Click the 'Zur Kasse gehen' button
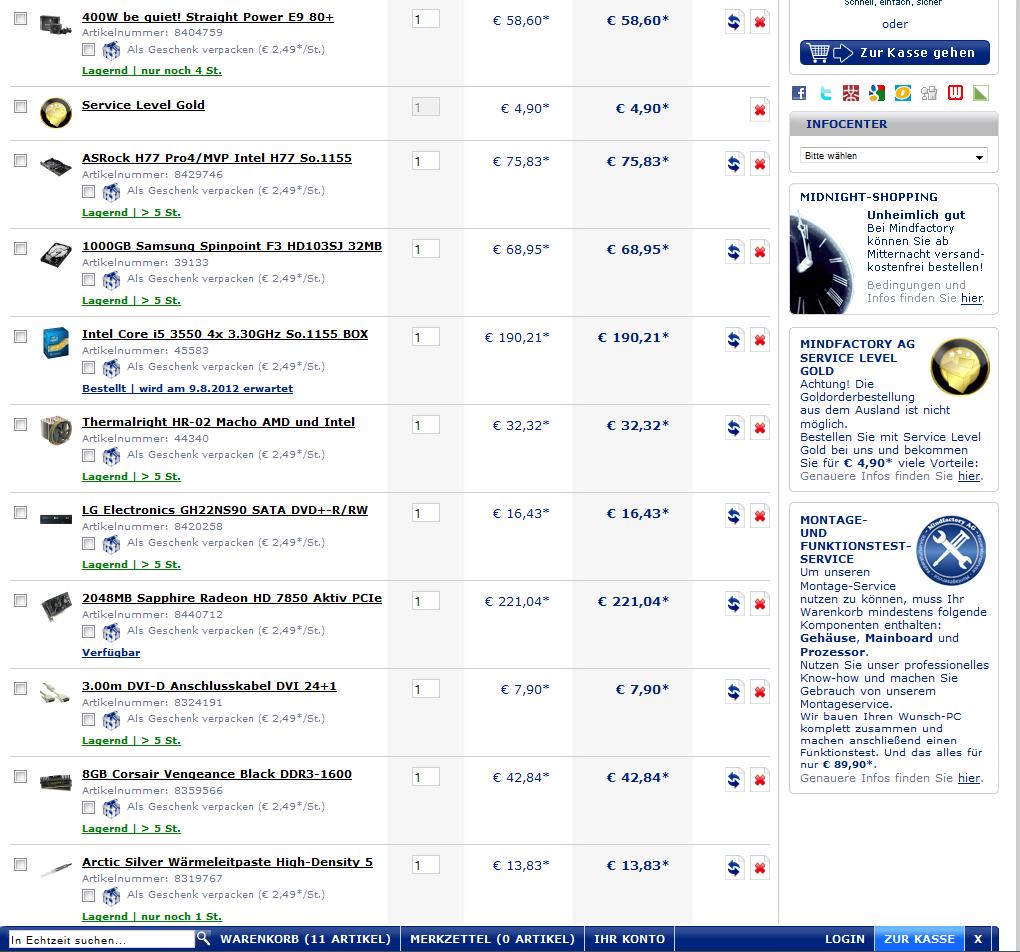The width and height of the screenshot is (1020, 952). tap(895, 53)
